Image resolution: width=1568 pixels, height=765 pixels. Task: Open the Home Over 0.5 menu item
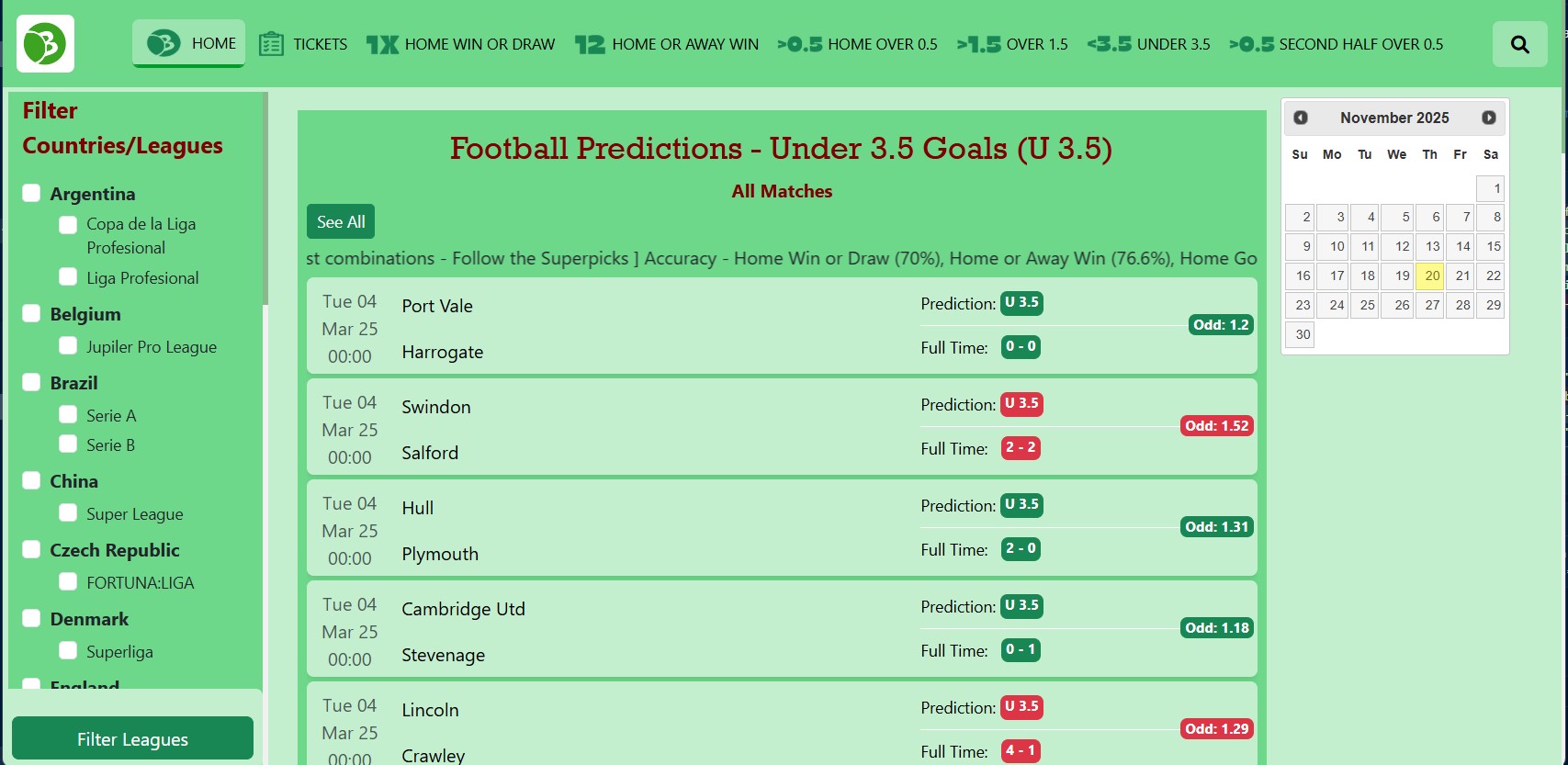click(x=857, y=44)
